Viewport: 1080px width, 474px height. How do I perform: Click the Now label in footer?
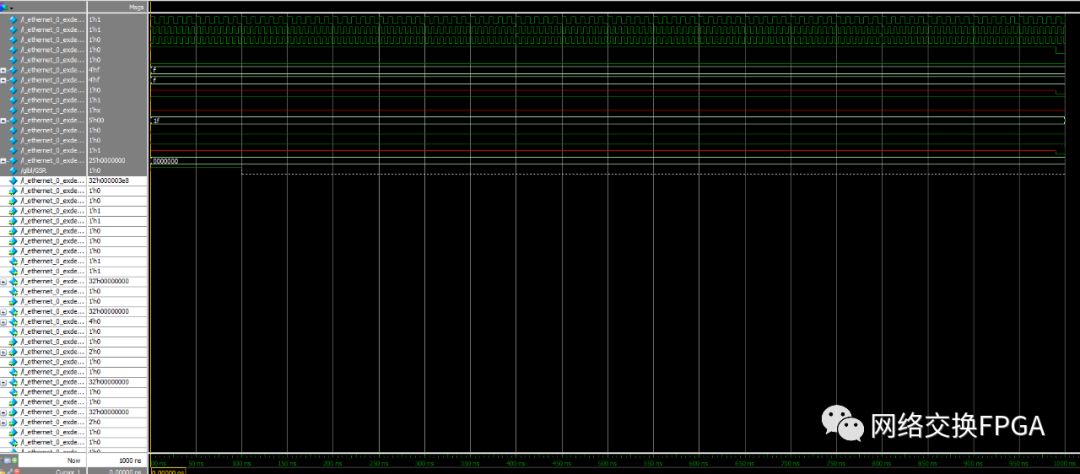click(x=74, y=460)
